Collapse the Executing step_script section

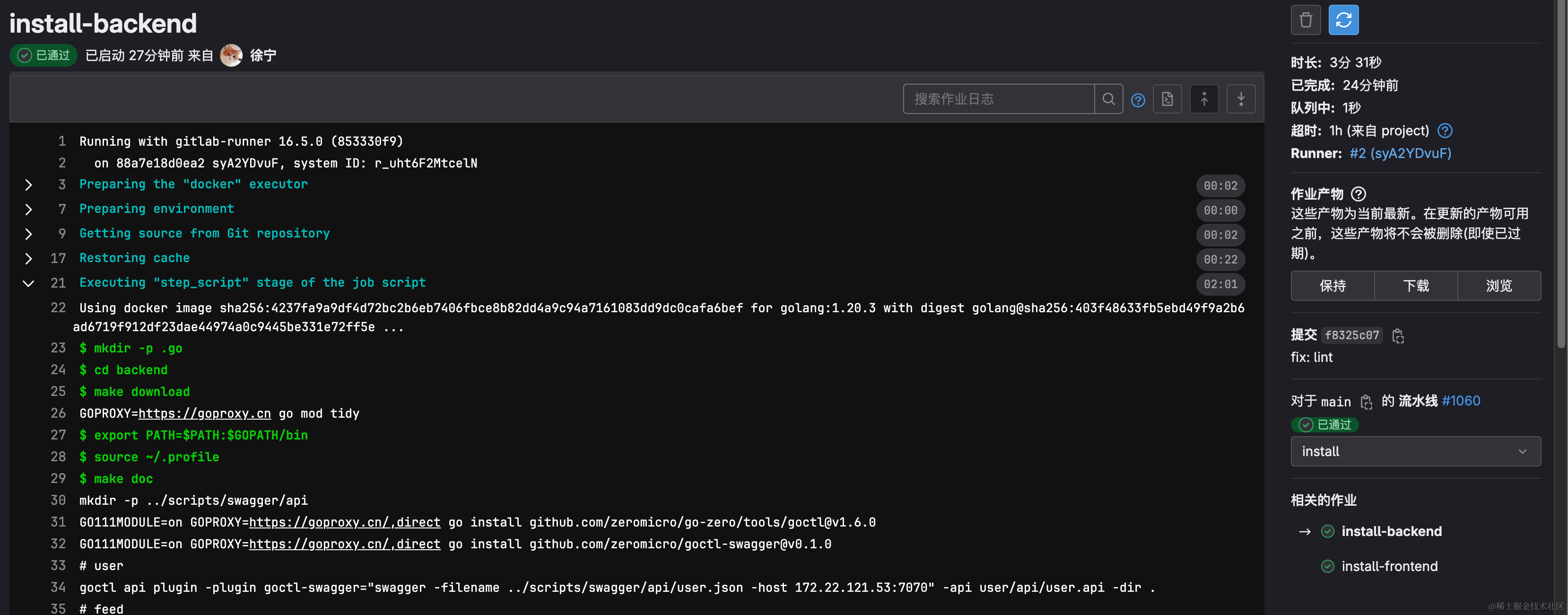tap(29, 283)
